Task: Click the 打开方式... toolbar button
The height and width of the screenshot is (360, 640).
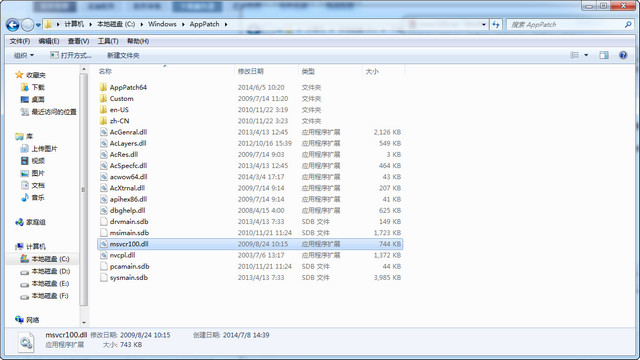Action: click(71, 56)
